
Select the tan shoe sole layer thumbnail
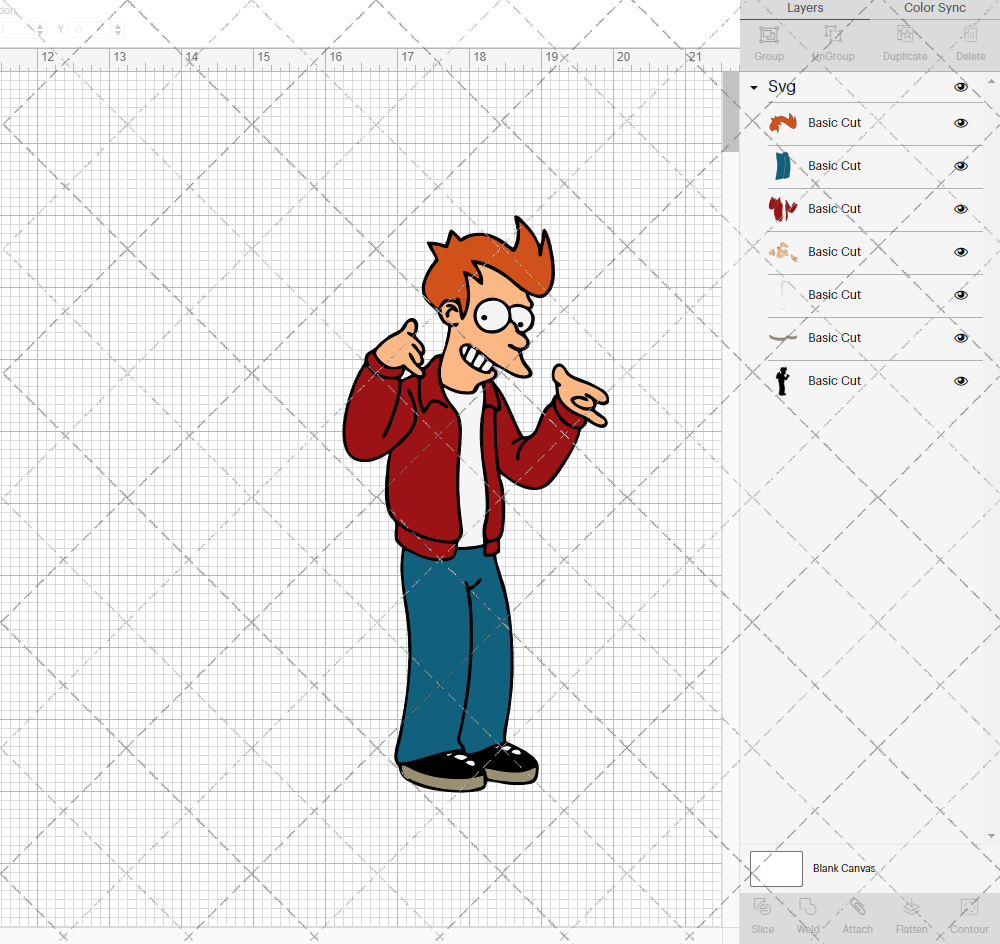click(x=783, y=337)
